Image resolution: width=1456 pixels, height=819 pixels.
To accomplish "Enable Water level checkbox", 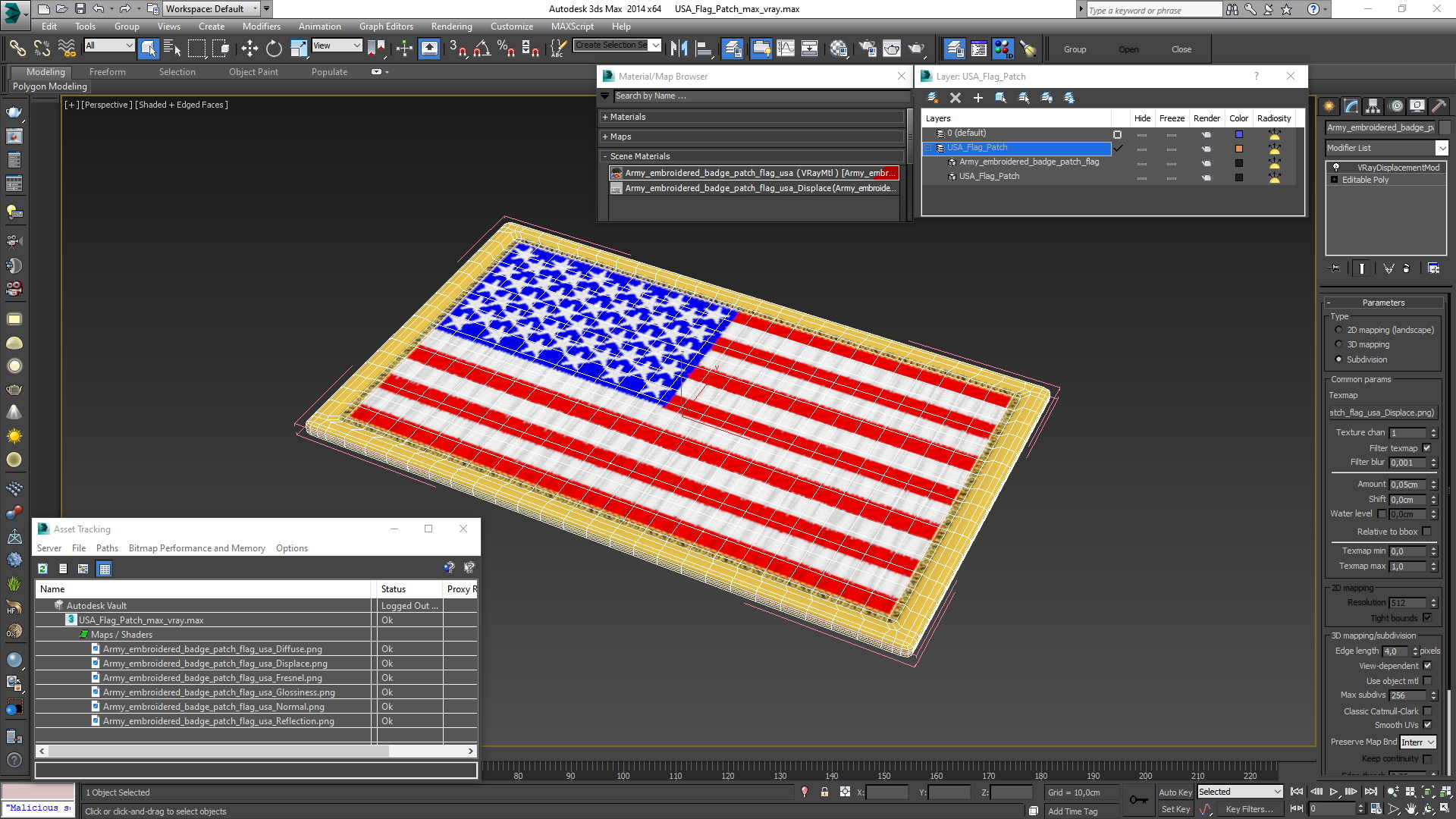I will [x=1382, y=514].
